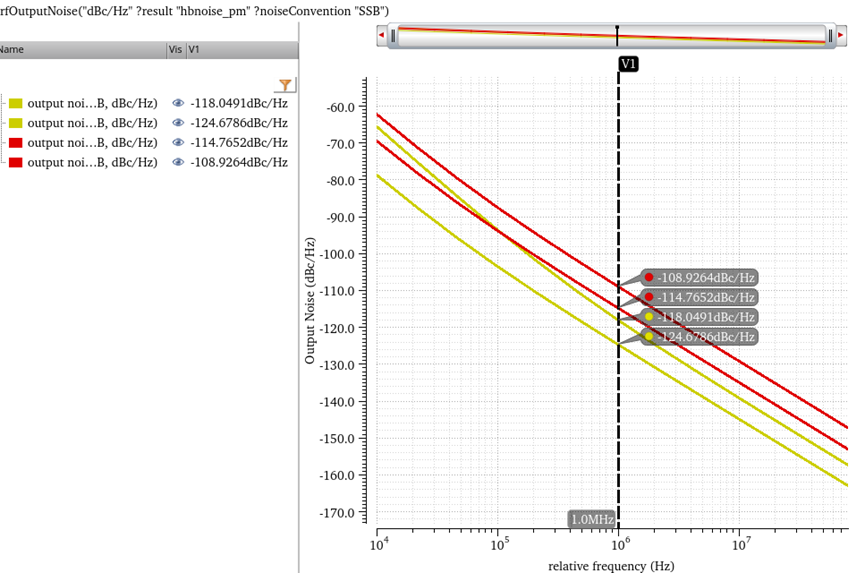Toggle visibility of the -118.0491dBc/Hz trace

[179, 103]
